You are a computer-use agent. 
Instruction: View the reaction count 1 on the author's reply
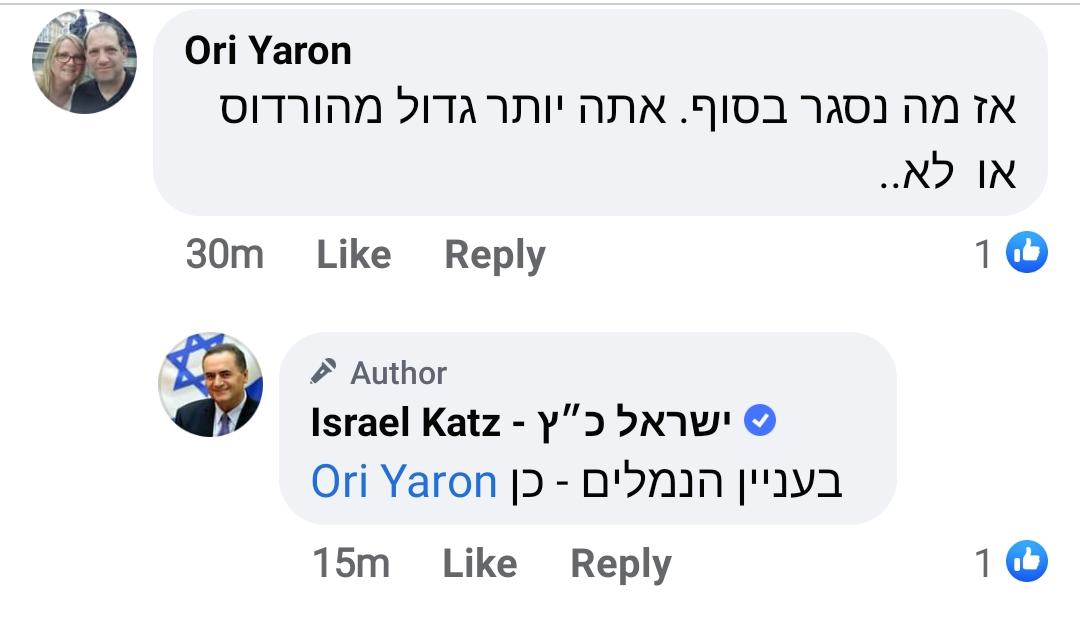[984, 564]
